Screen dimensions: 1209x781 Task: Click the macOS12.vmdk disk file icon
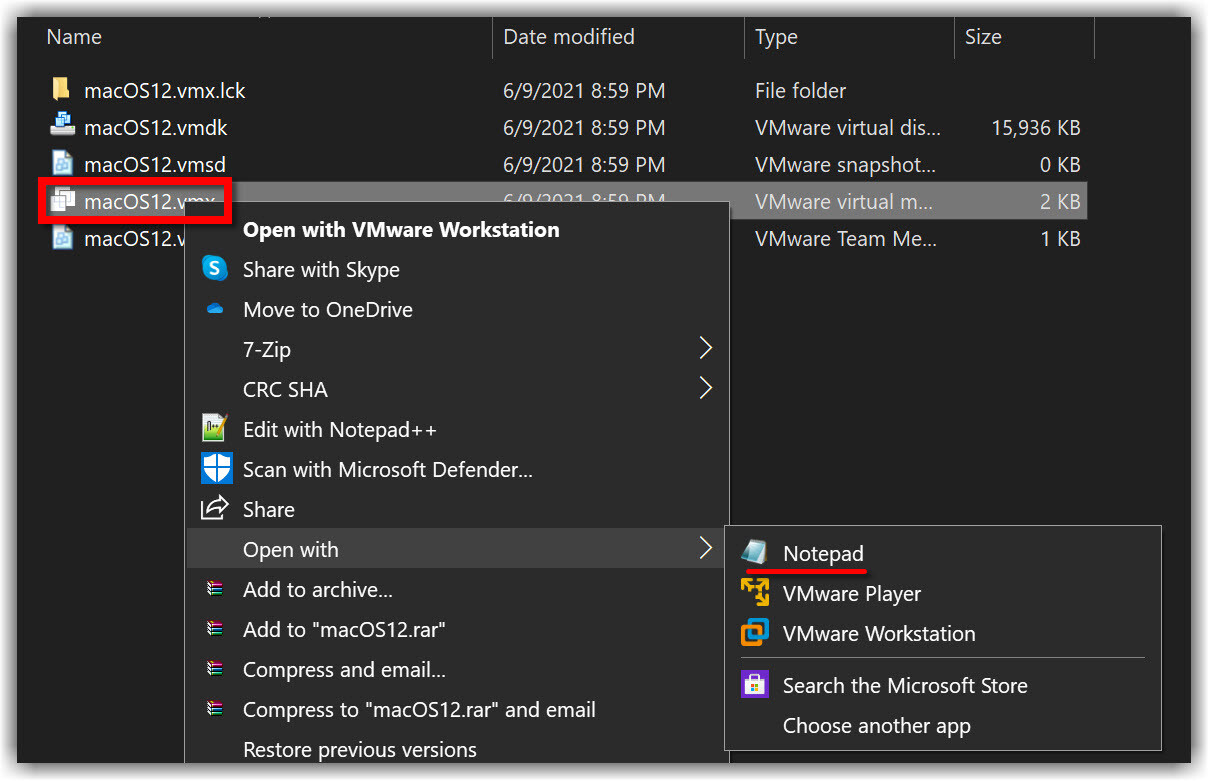point(62,127)
